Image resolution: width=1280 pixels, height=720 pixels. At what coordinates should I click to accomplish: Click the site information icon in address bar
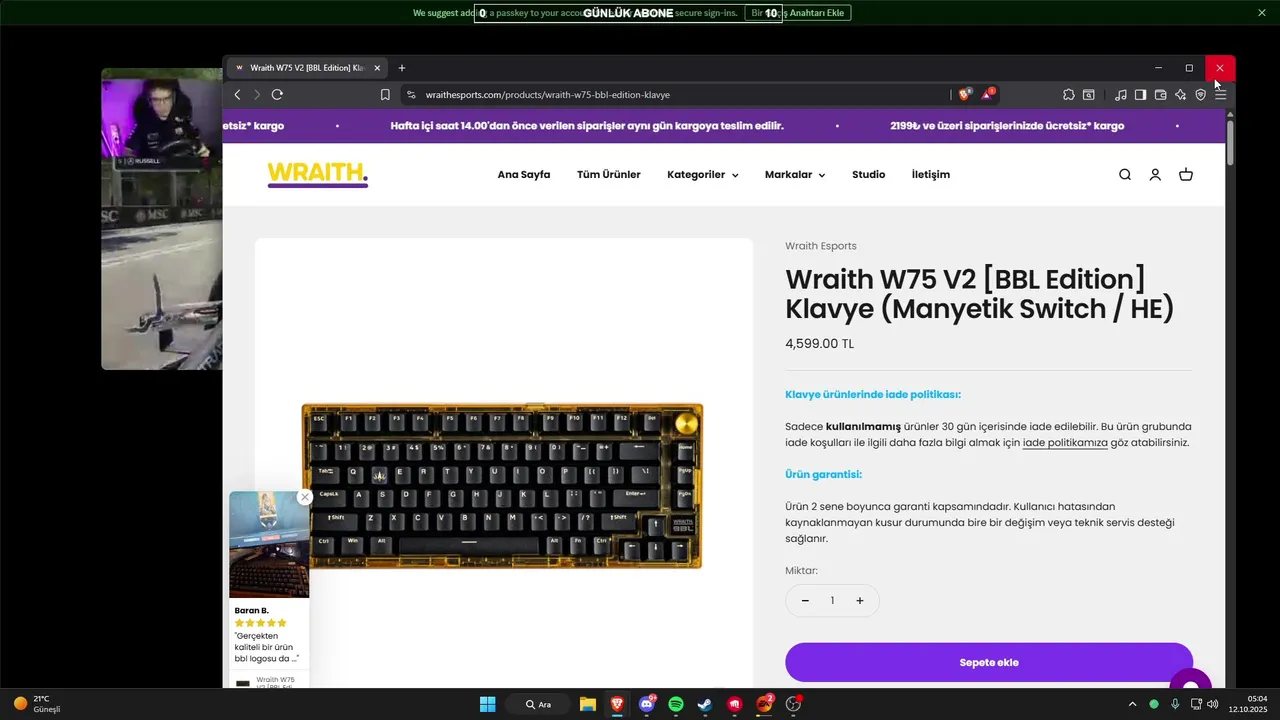click(x=410, y=95)
